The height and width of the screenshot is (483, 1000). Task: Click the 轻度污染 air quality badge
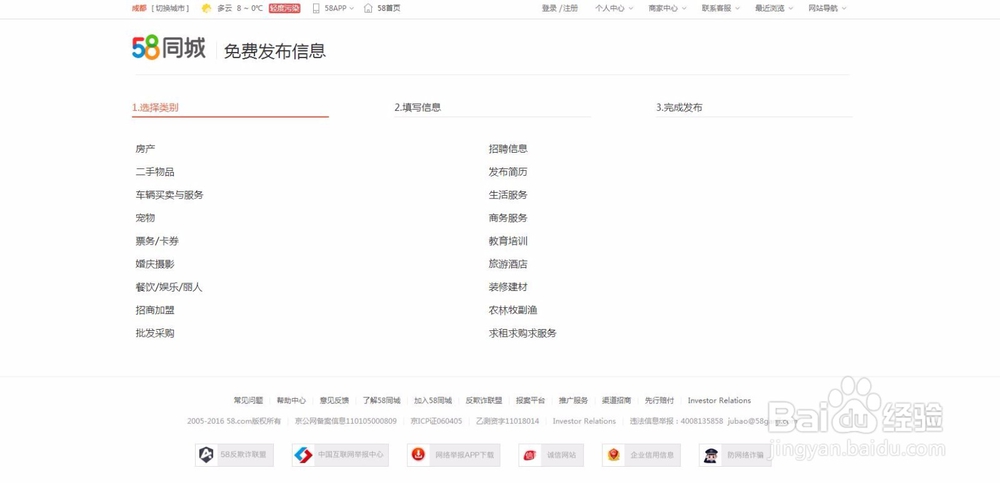pyautogui.click(x=284, y=8)
